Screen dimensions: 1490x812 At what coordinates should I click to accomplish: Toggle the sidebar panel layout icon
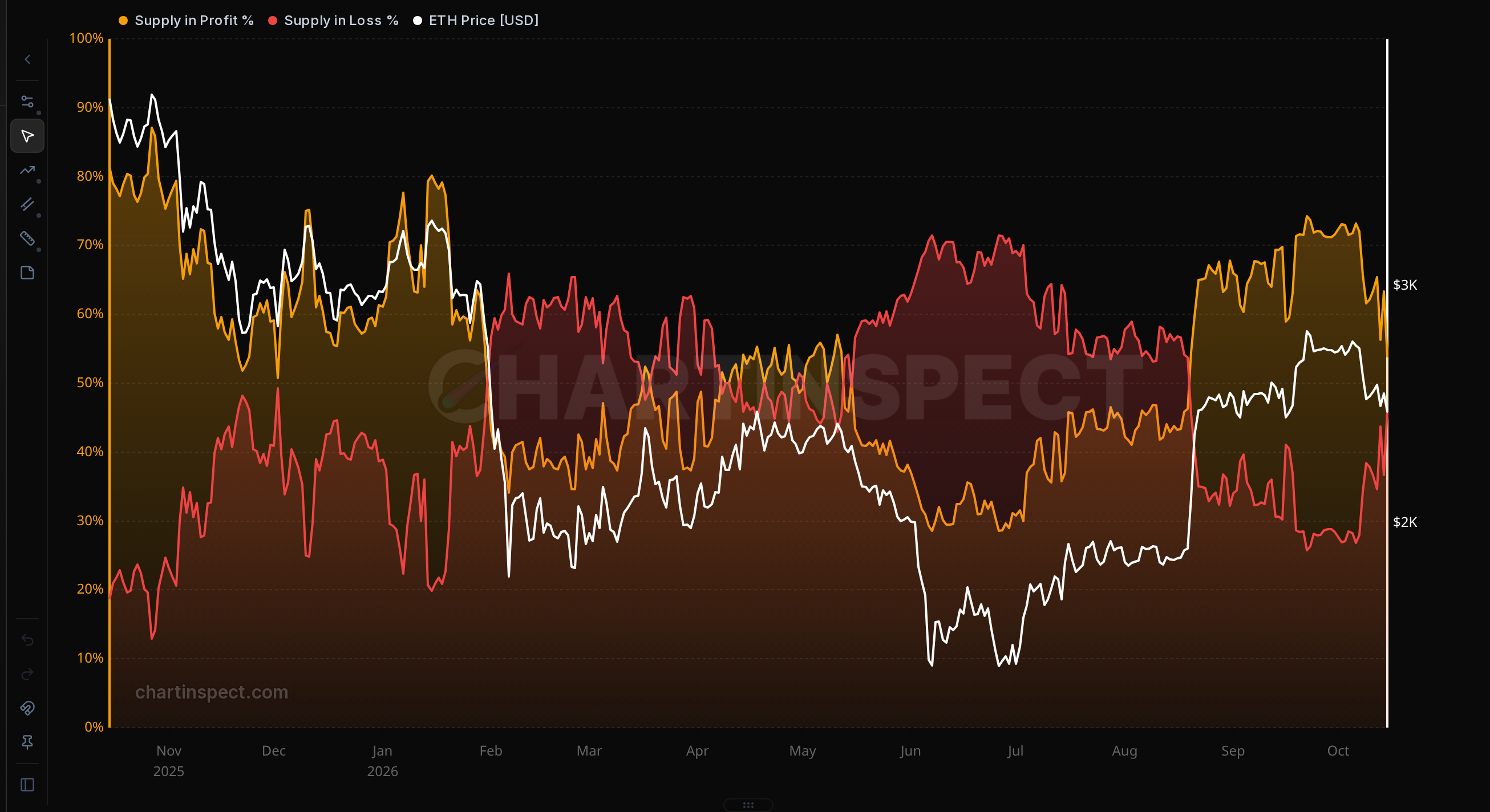tap(27, 785)
